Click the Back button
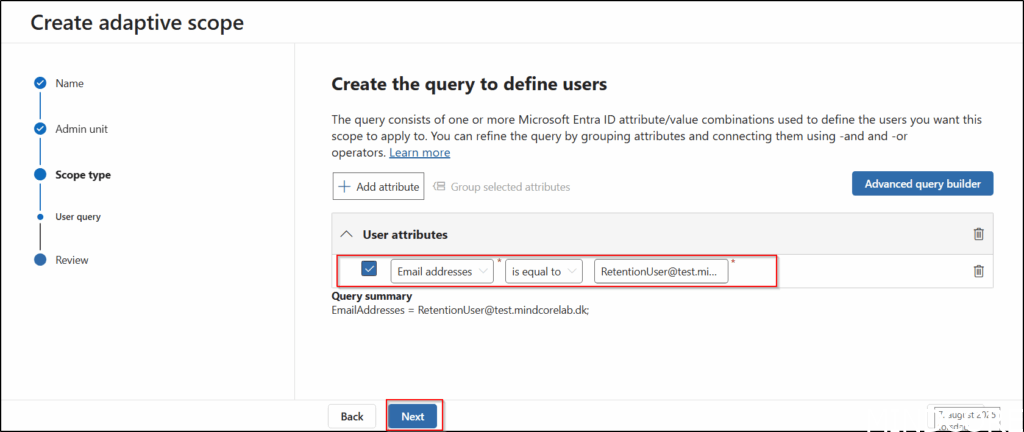This screenshot has width=1024, height=432. point(352,416)
